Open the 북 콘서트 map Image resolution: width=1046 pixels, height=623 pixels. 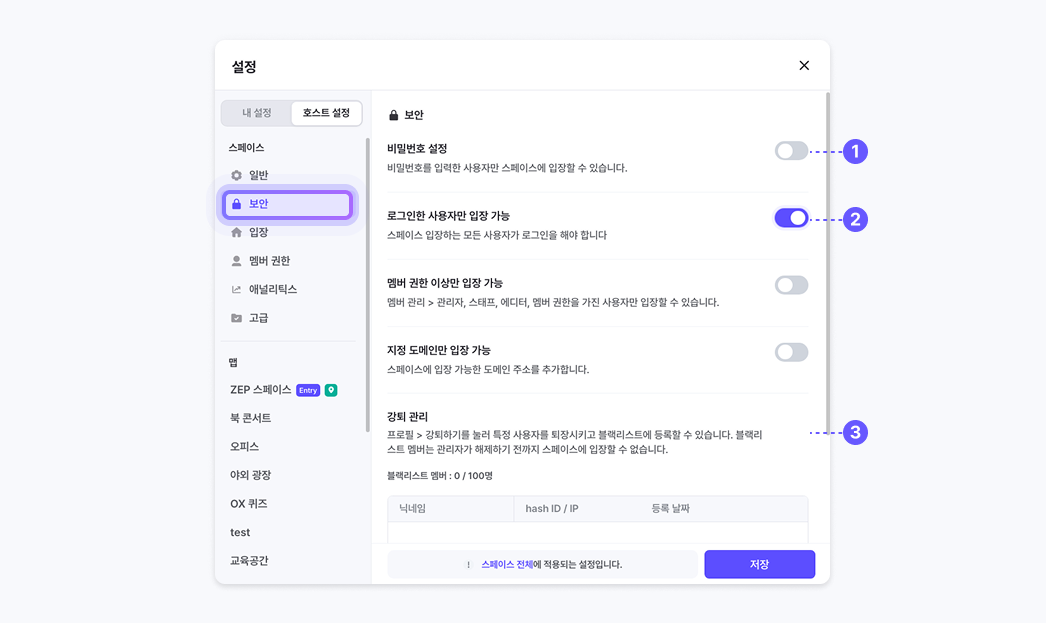pyautogui.click(x=251, y=418)
